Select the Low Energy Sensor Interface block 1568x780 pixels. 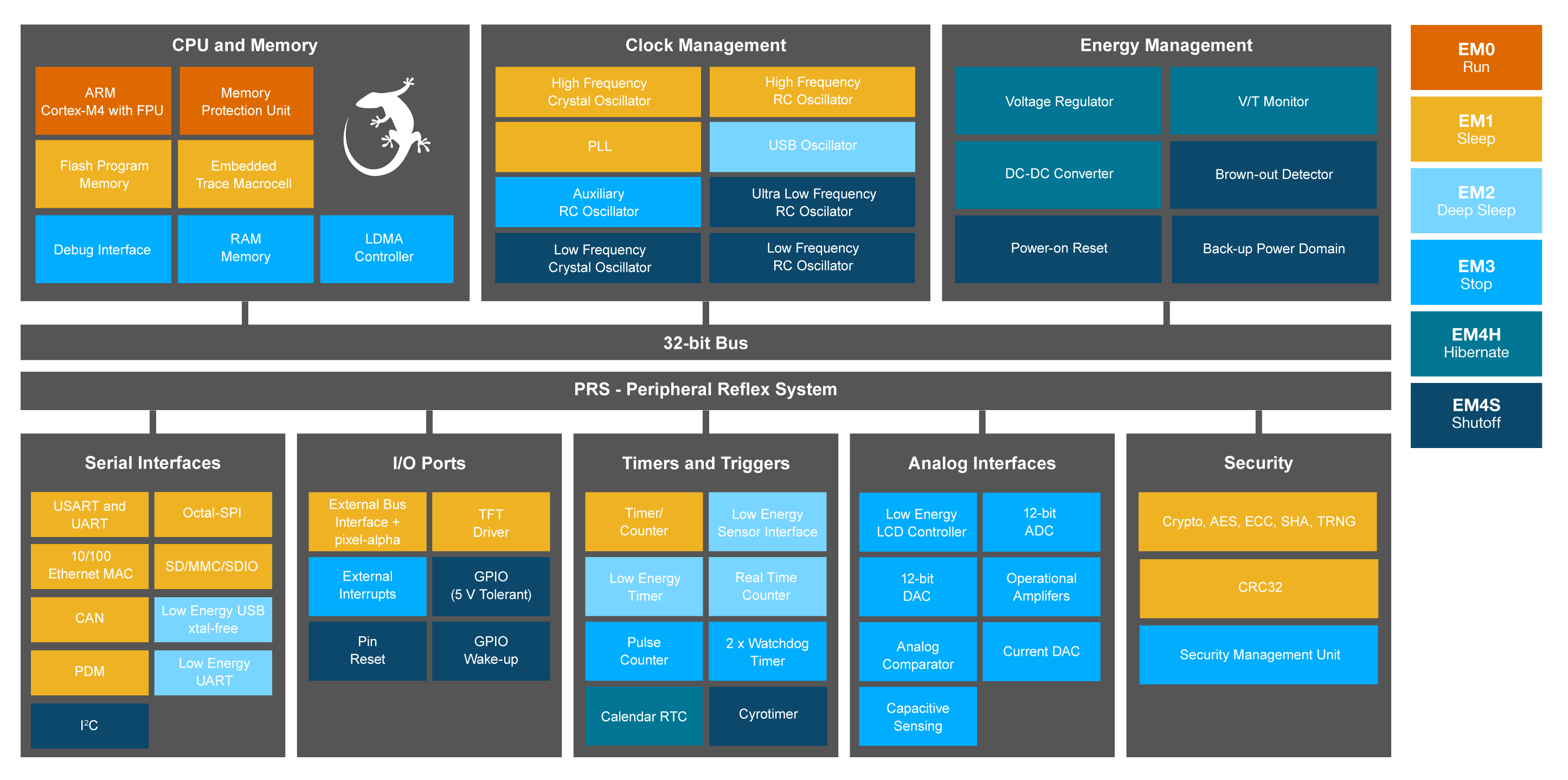[767, 522]
